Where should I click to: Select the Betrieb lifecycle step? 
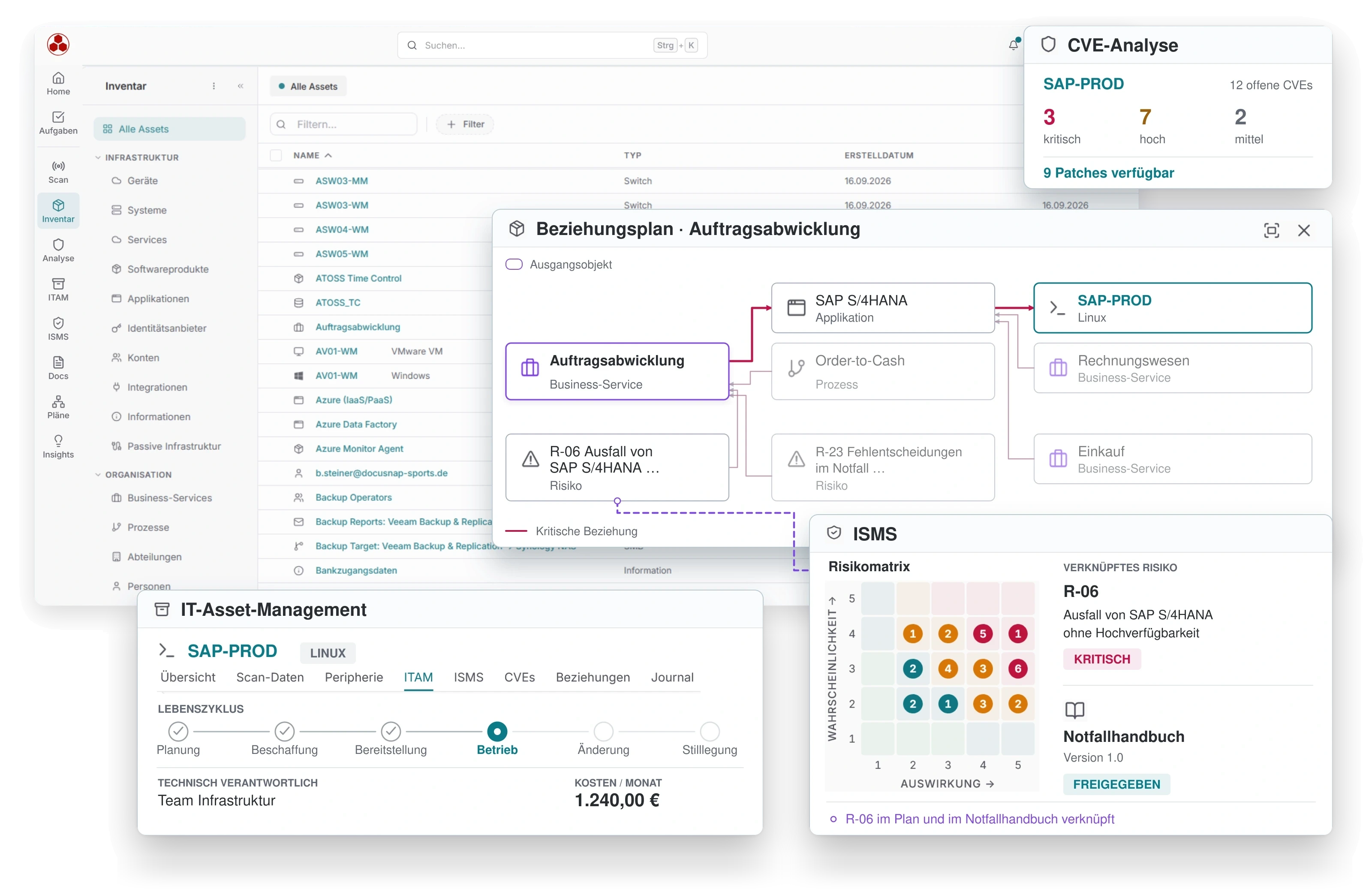[497, 731]
